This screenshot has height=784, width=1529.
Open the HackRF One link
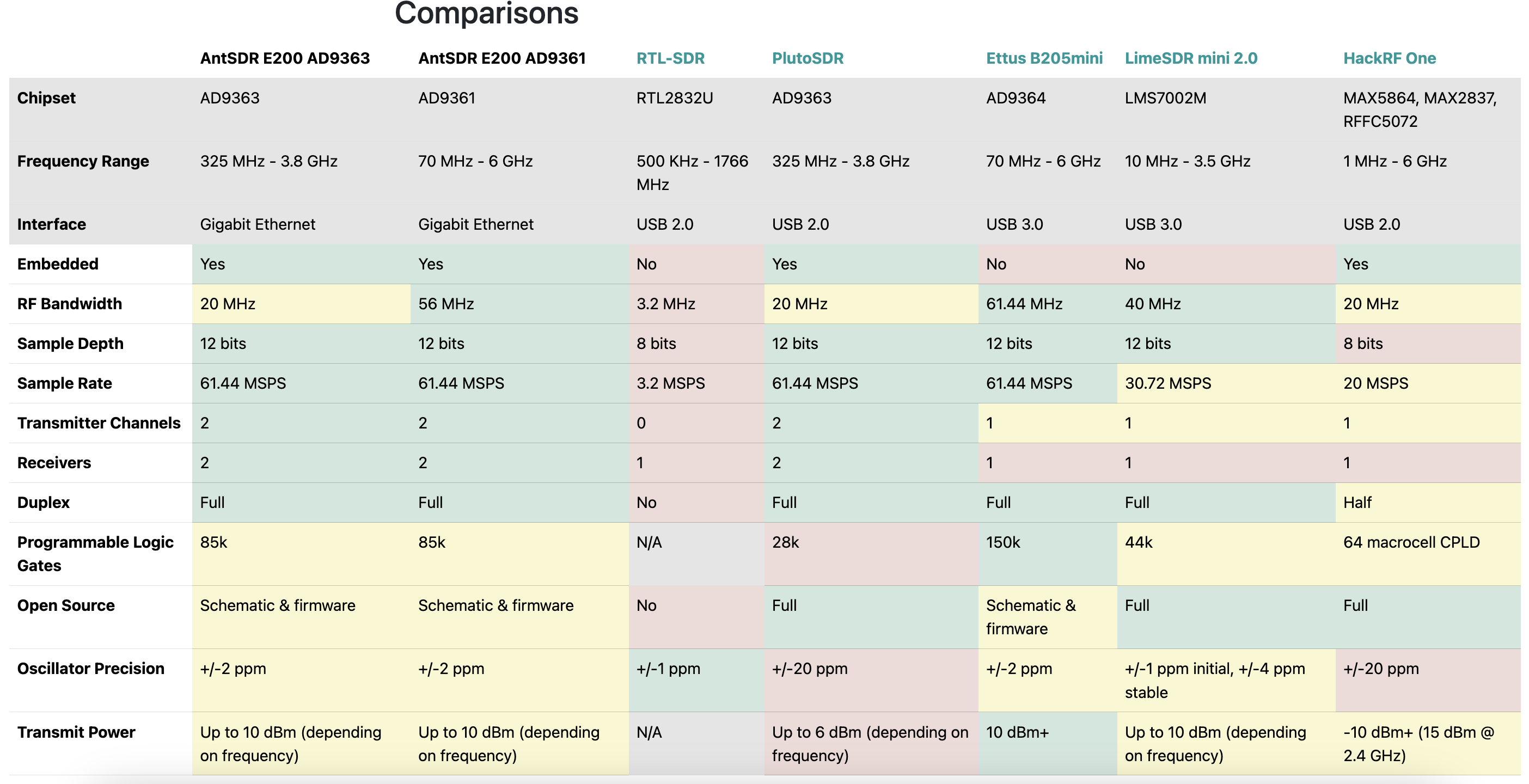(x=1390, y=58)
